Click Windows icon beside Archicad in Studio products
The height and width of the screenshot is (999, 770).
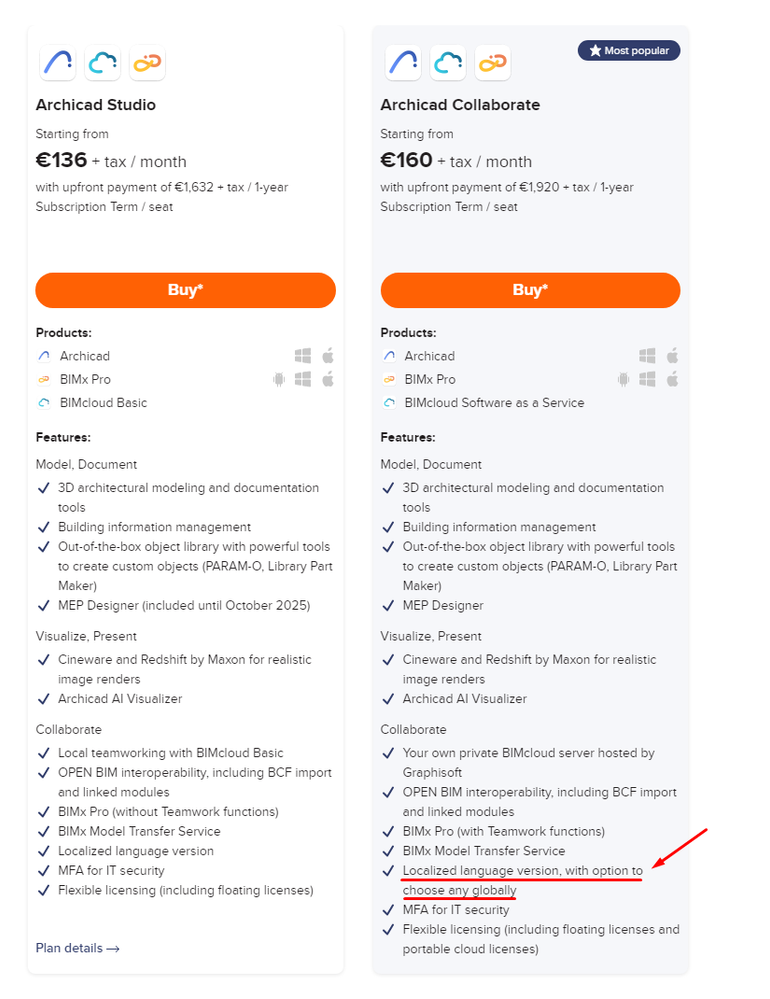[x=303, y=356]
